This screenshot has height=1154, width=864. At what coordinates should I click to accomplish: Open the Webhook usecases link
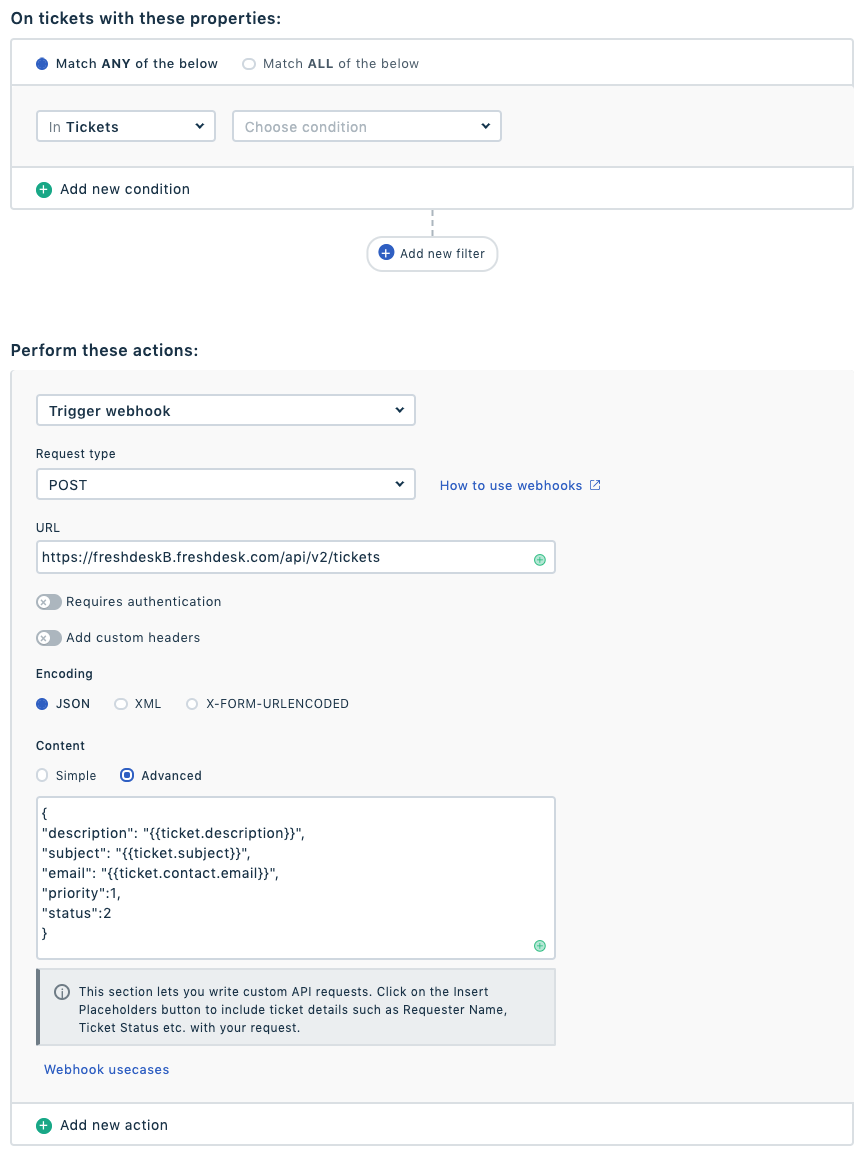tap(107, 1069)
